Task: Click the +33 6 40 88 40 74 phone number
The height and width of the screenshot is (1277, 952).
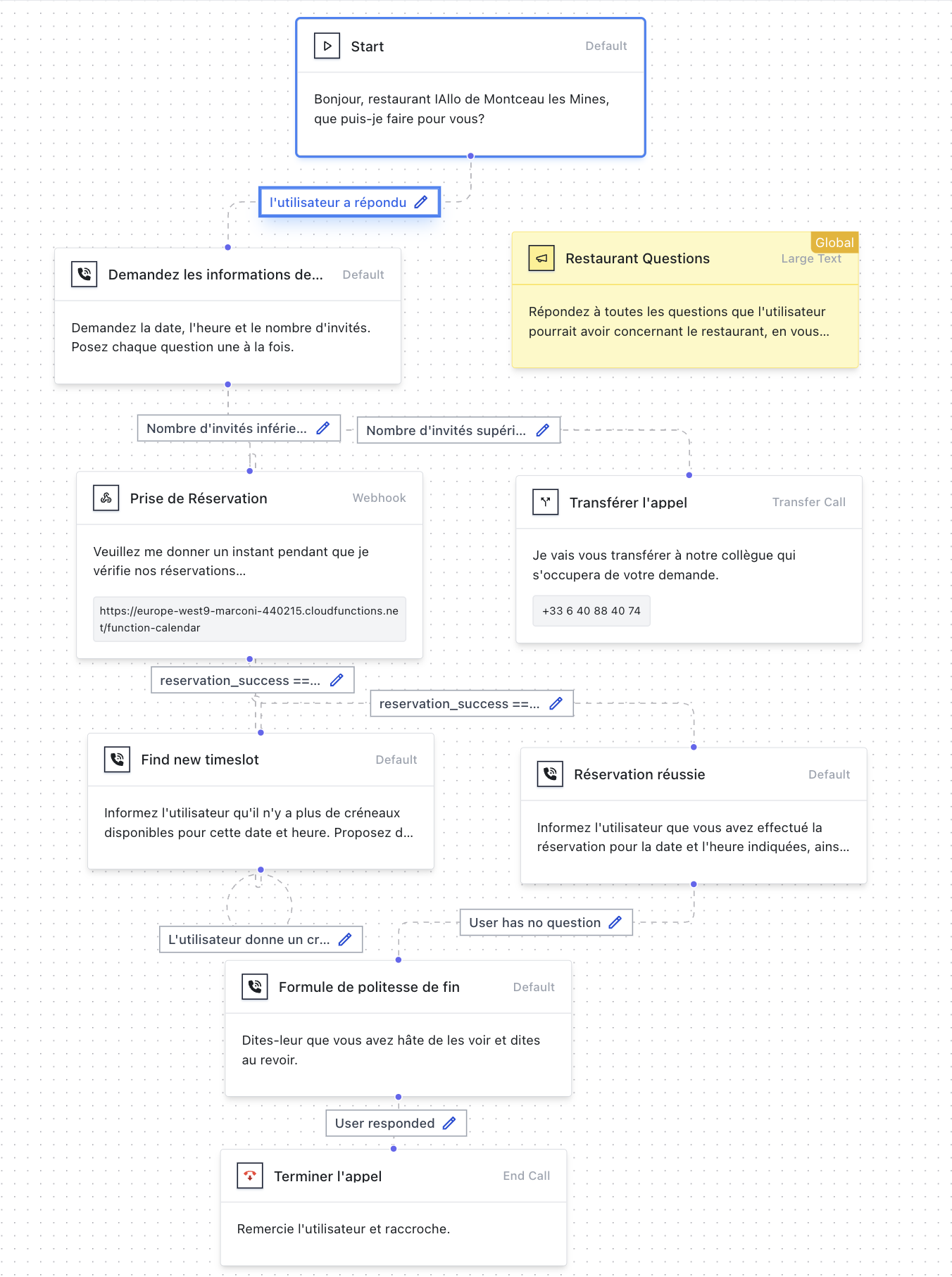Action: point(591,611)
